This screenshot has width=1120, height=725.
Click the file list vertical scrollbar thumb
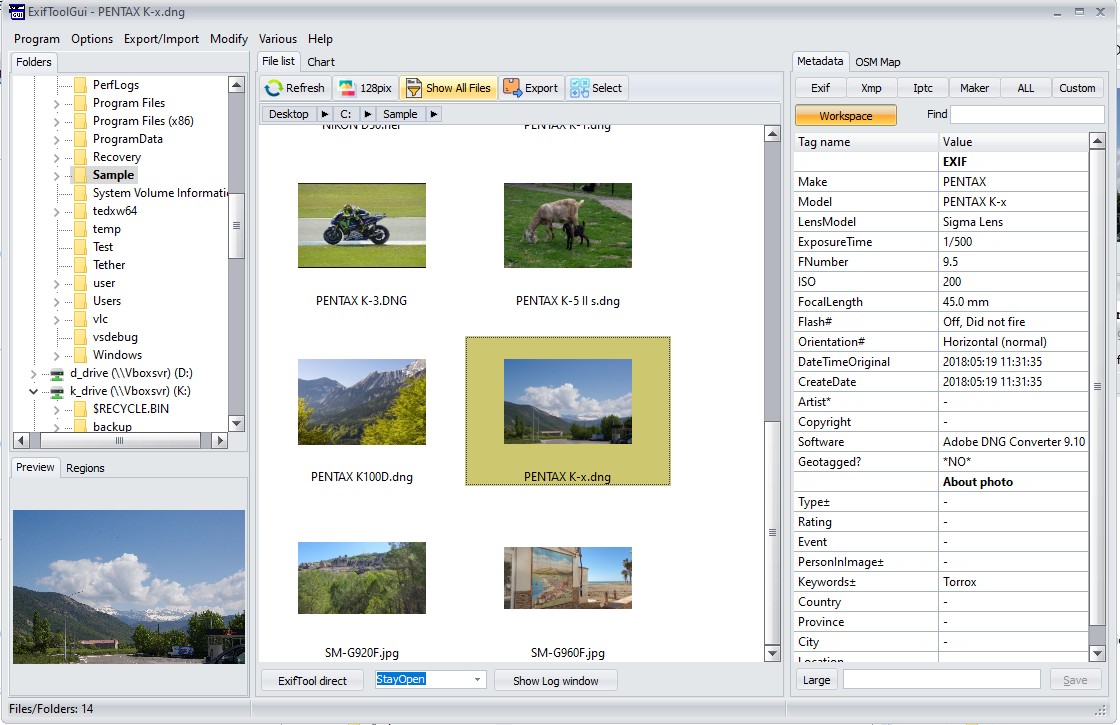[772, 532]
